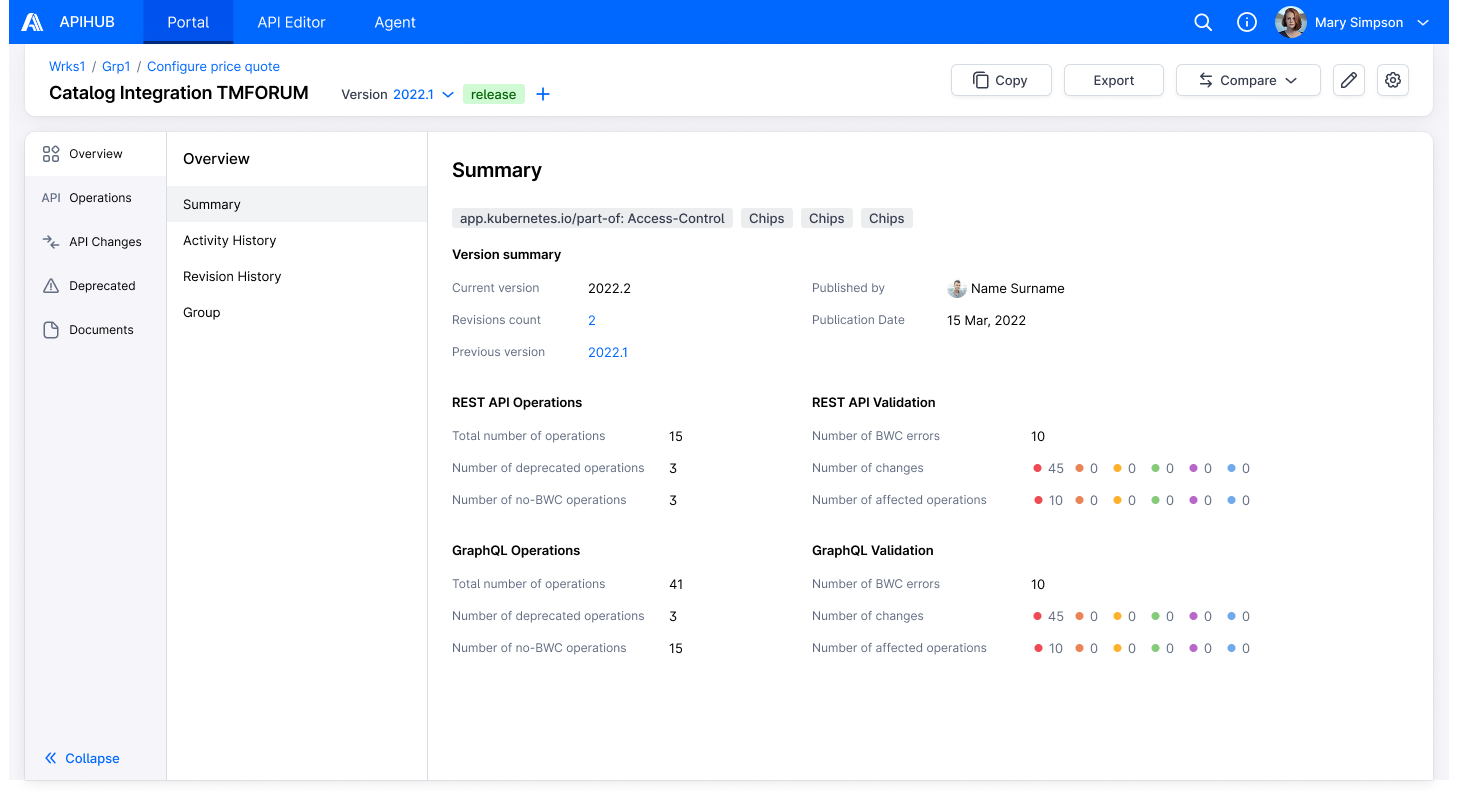Click the green release tag
Image resolution: width=1458 pixels, height=797 pixels.
point(494,94)
